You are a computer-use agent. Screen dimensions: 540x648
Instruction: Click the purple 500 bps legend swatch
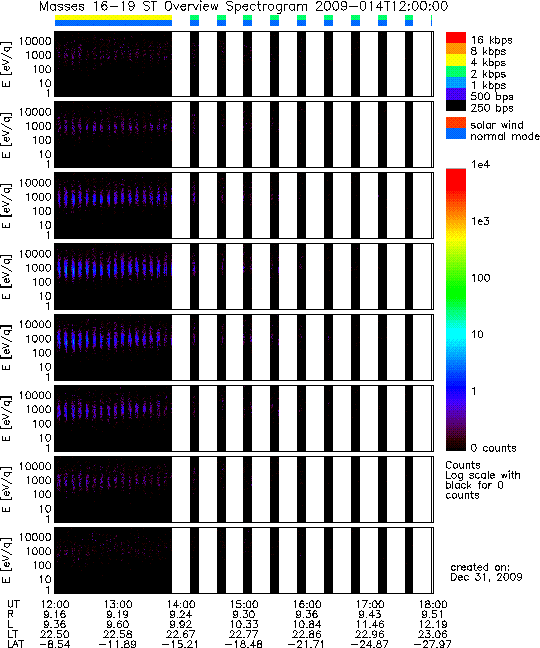coord(456,94)
